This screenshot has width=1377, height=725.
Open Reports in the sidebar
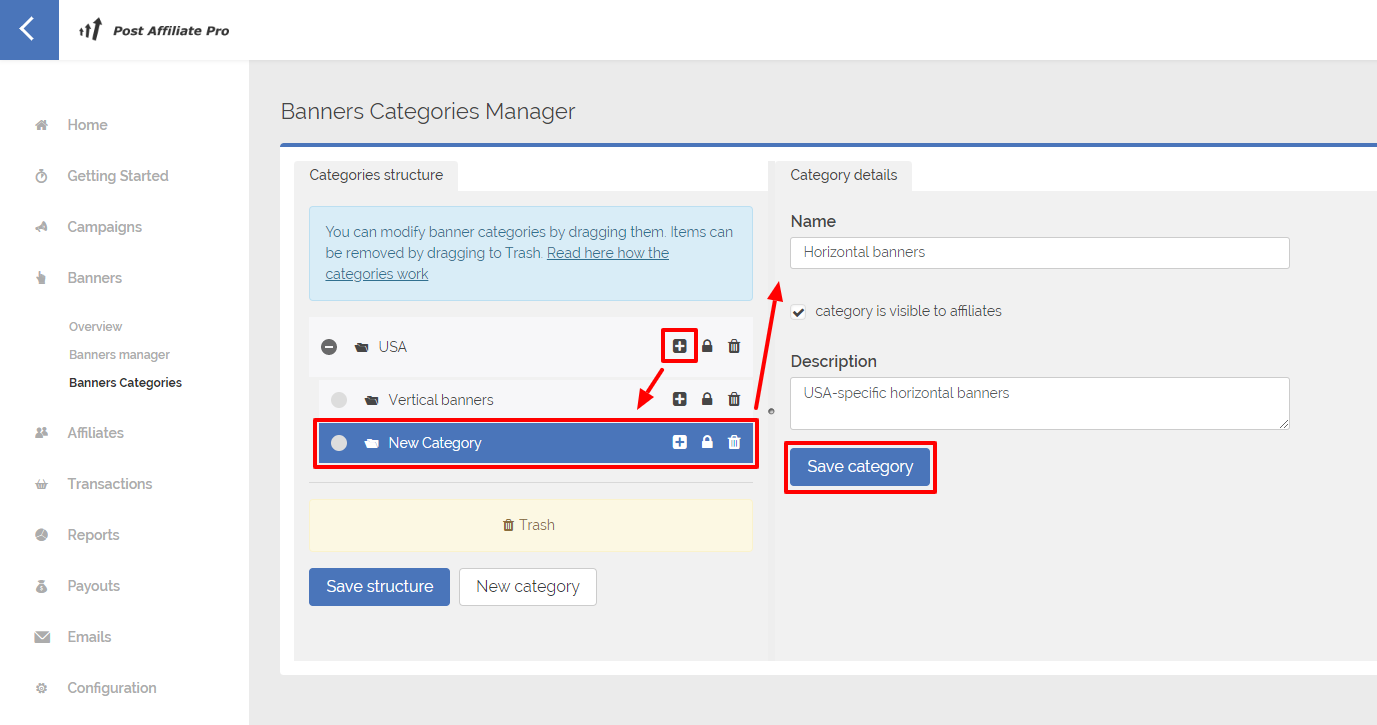pos(93,535)
